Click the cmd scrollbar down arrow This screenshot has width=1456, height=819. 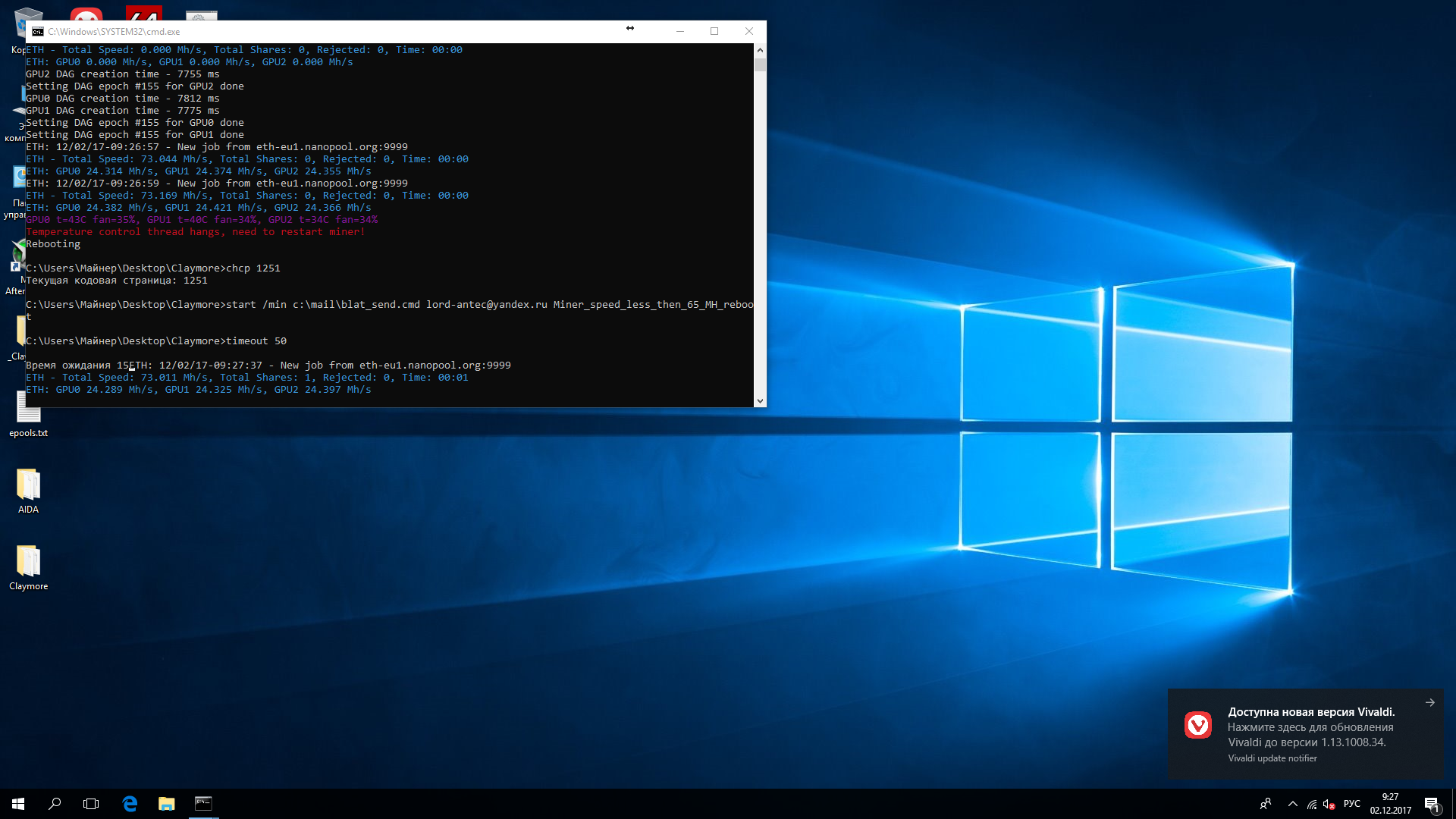(760, 400)
